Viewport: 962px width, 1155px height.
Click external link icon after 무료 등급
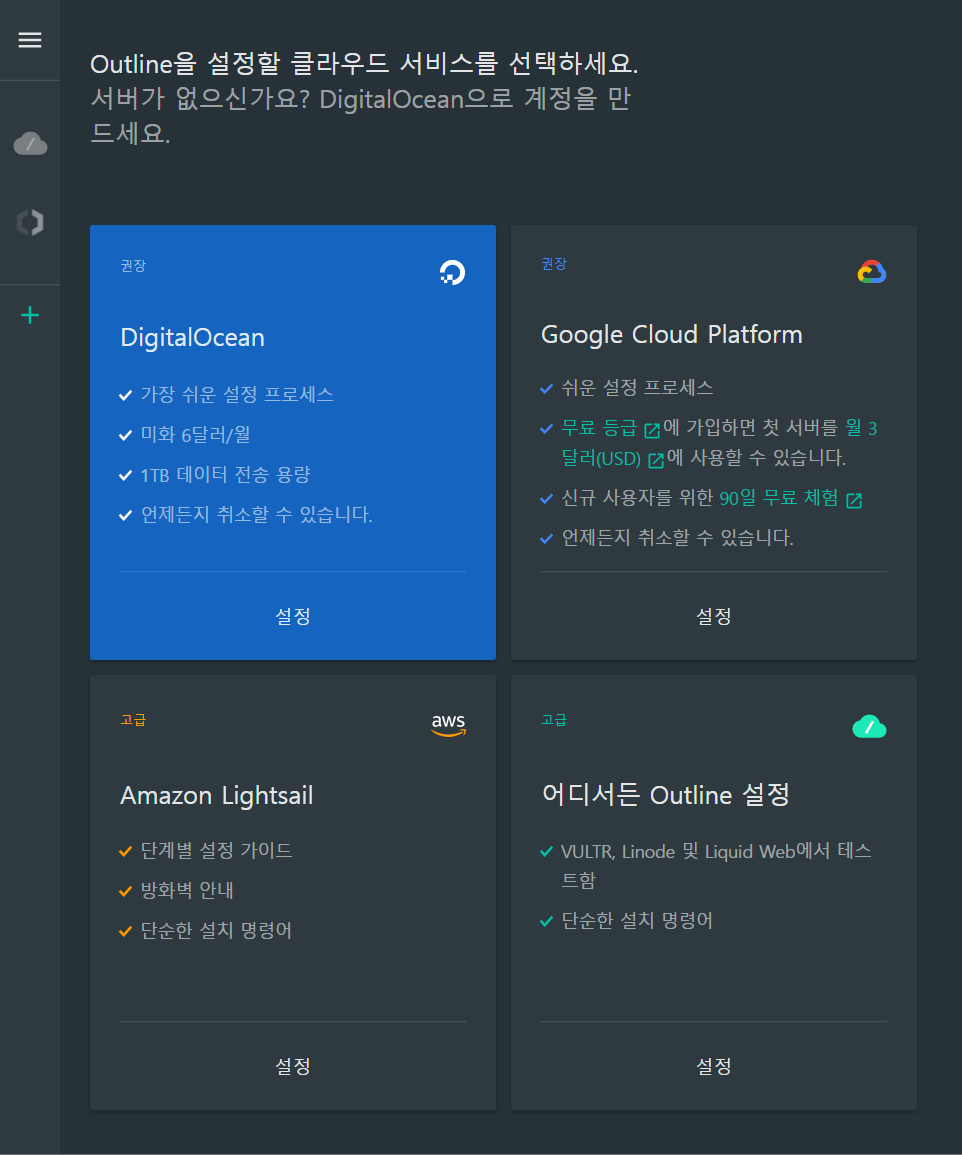point(652,429)
